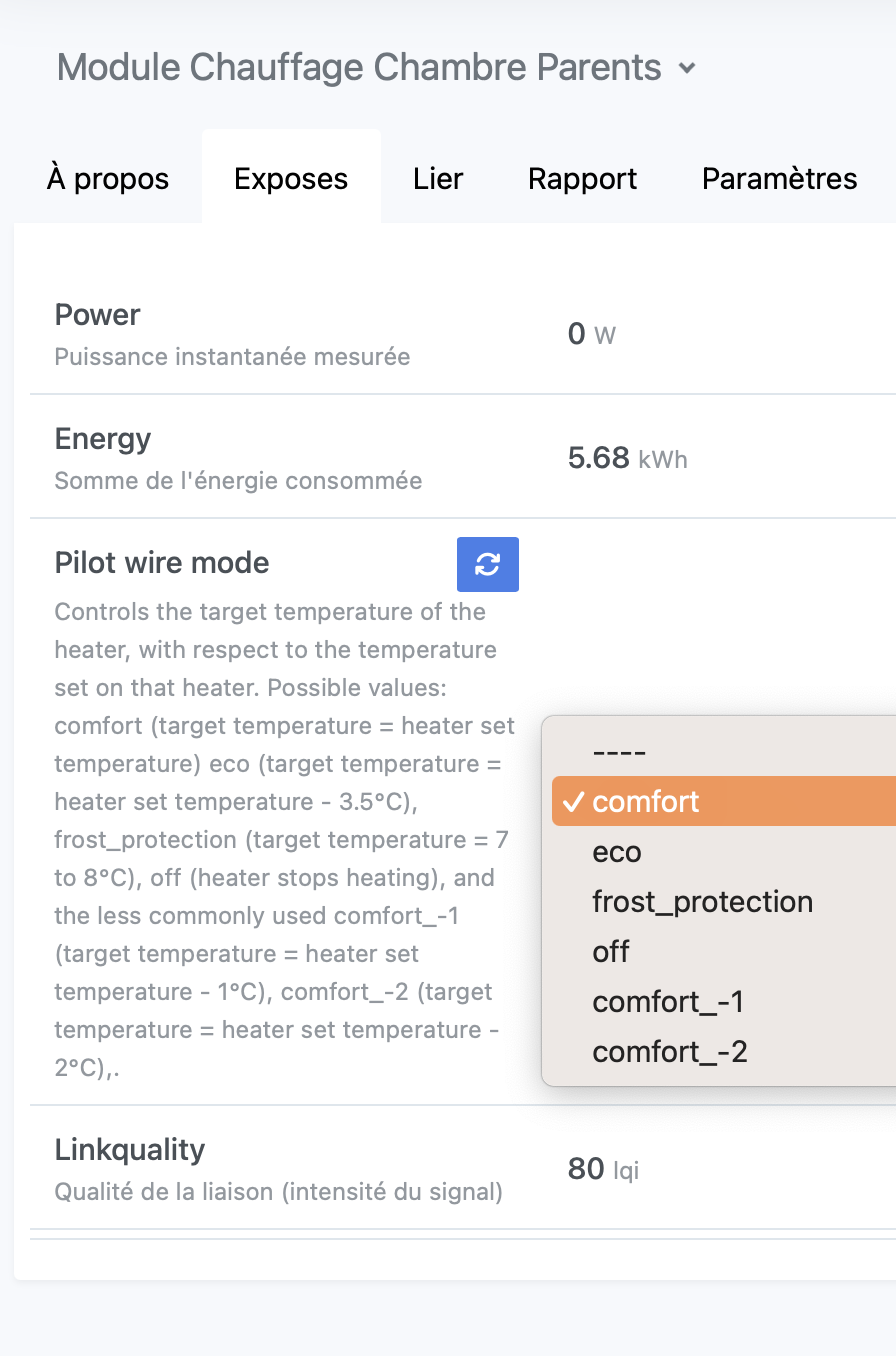Click the Power heading label
Image resolution: width=896 pixels, height=1356 pixels.
pyautogui.click(x=97, y=315)
